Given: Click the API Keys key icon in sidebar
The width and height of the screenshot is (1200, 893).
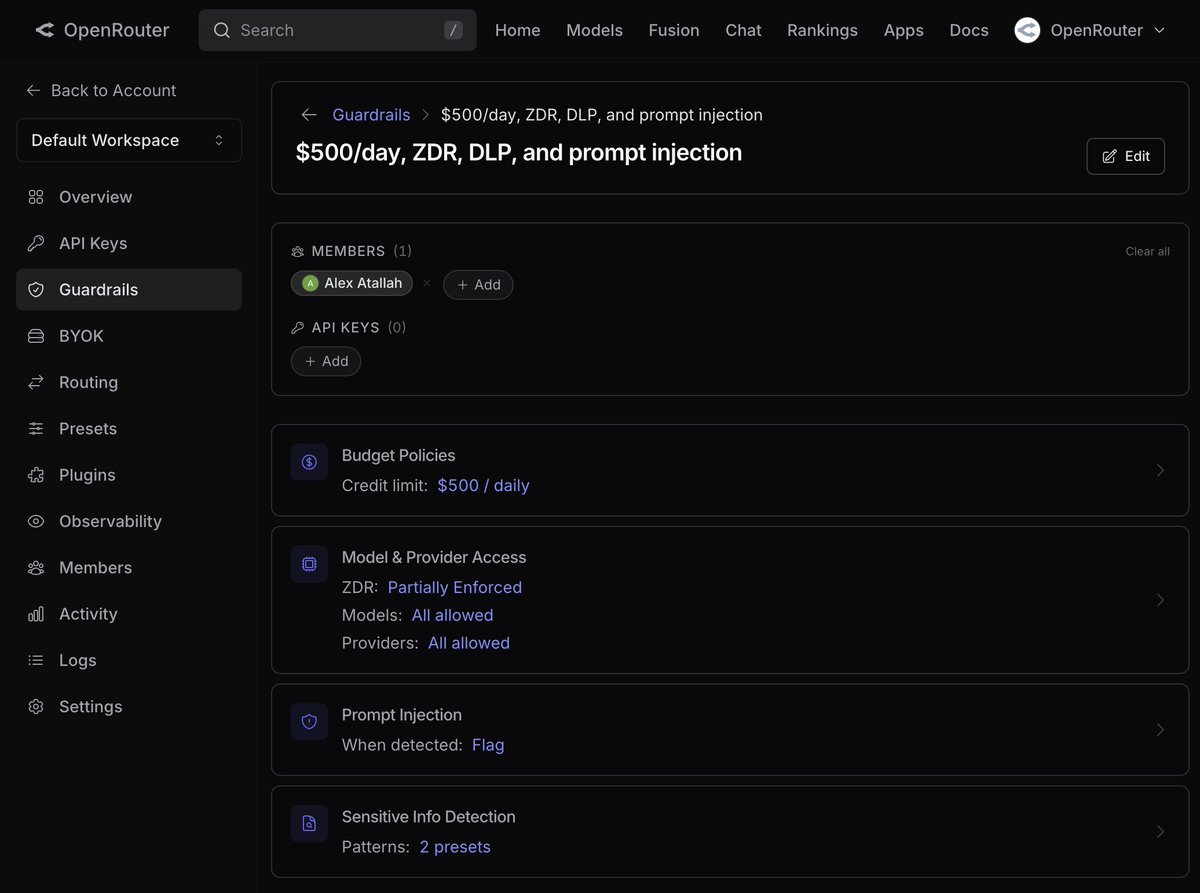Looking at the screenshot, I should click(36, 243).
